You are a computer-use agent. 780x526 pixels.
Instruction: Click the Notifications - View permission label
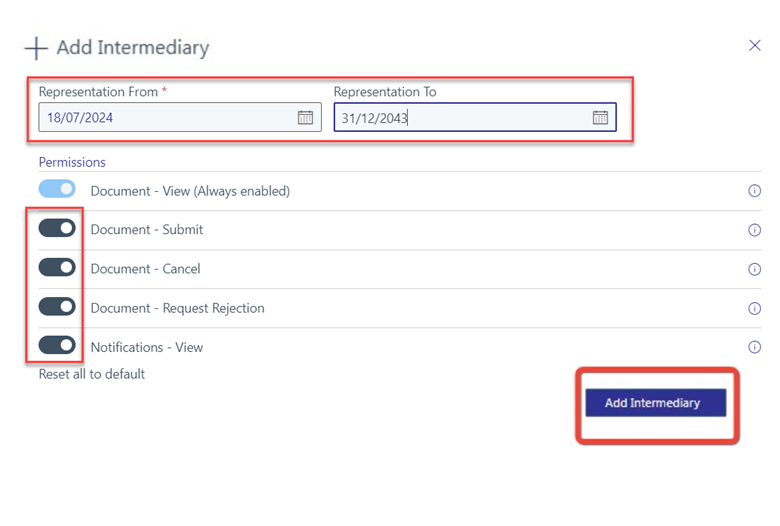[x=147, y=348]
